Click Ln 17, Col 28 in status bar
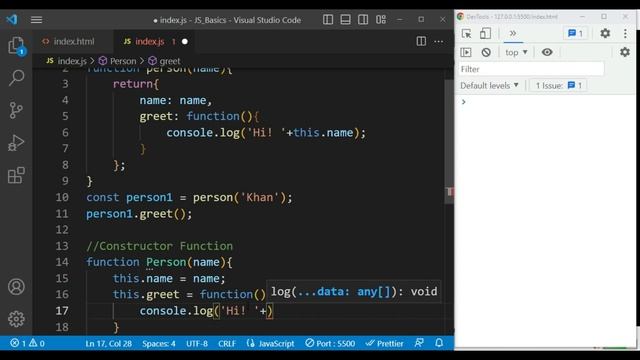The width and height of the screenshot is (640, 360). click(108, 343)
